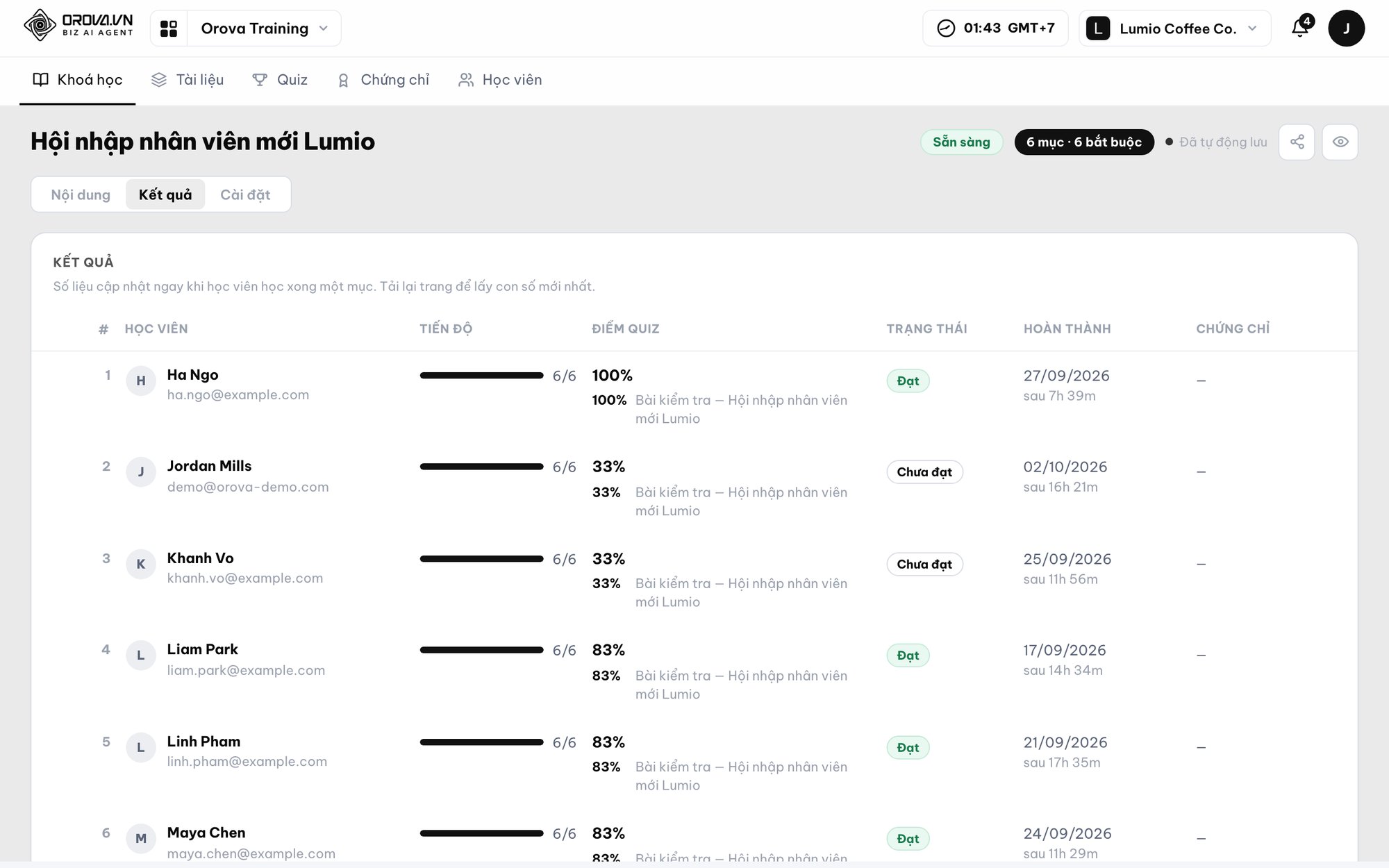Click the Hoàn thành column header
This screenshot has width=1389, height=868.
pos(1067,328)
